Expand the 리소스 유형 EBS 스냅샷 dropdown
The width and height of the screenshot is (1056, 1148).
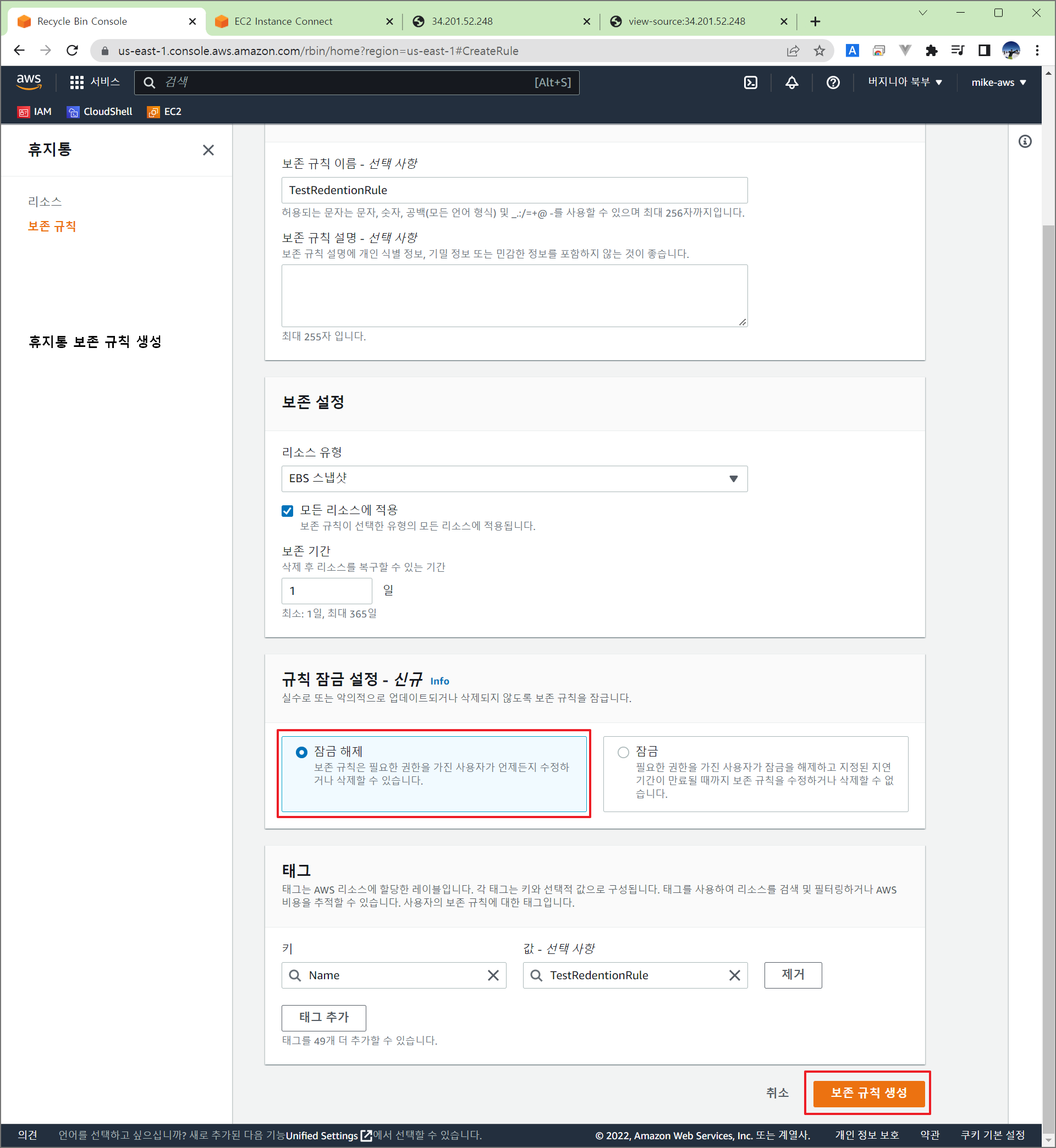pyautogui.click(x=514, y=478)
